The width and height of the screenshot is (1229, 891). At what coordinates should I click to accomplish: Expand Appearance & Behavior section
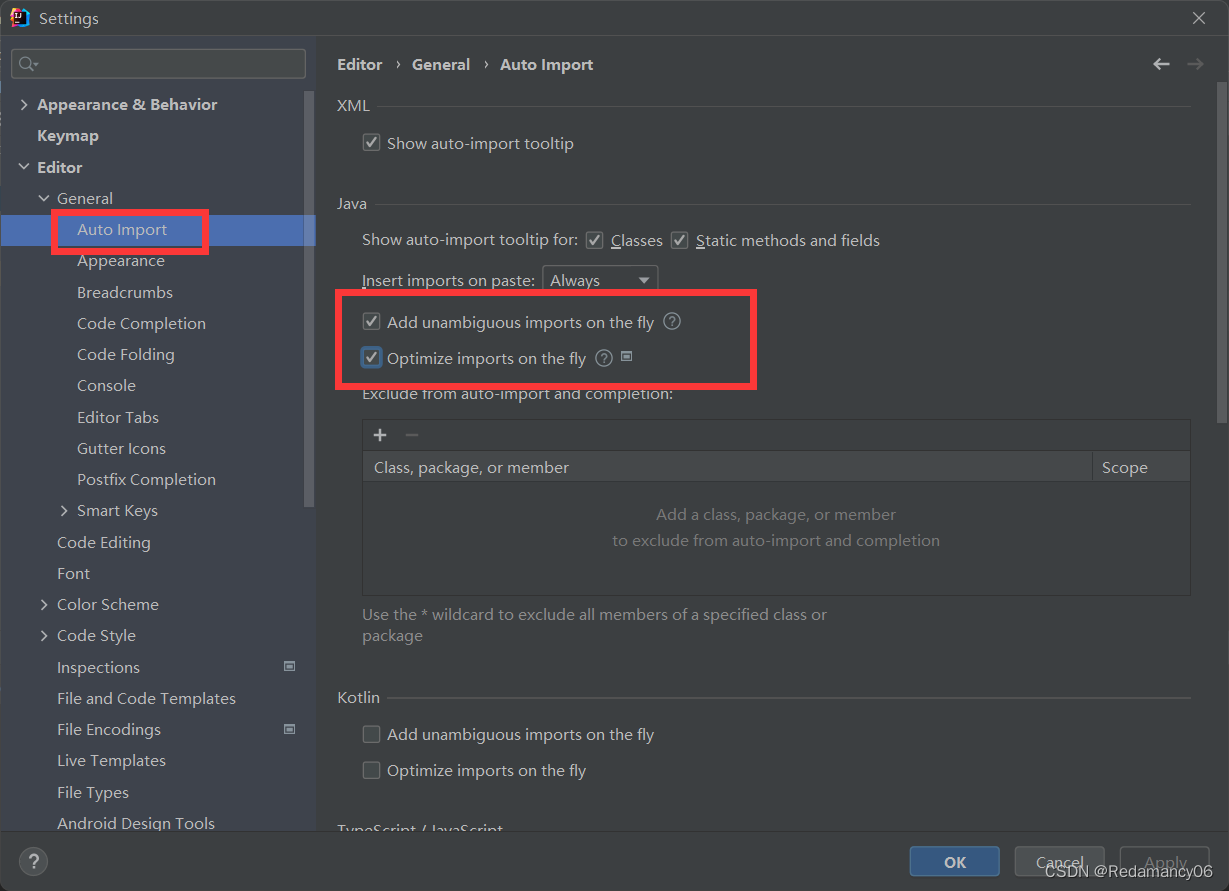[24, 104]
